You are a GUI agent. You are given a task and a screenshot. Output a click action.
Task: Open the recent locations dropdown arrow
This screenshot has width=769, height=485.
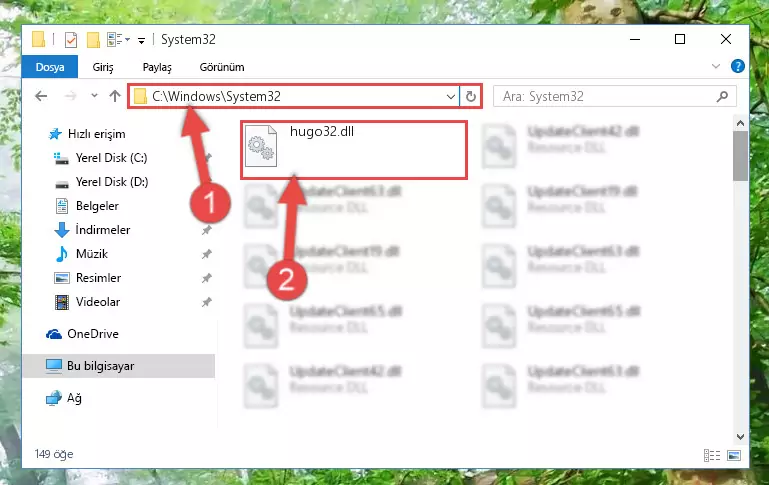coord(94,96)
